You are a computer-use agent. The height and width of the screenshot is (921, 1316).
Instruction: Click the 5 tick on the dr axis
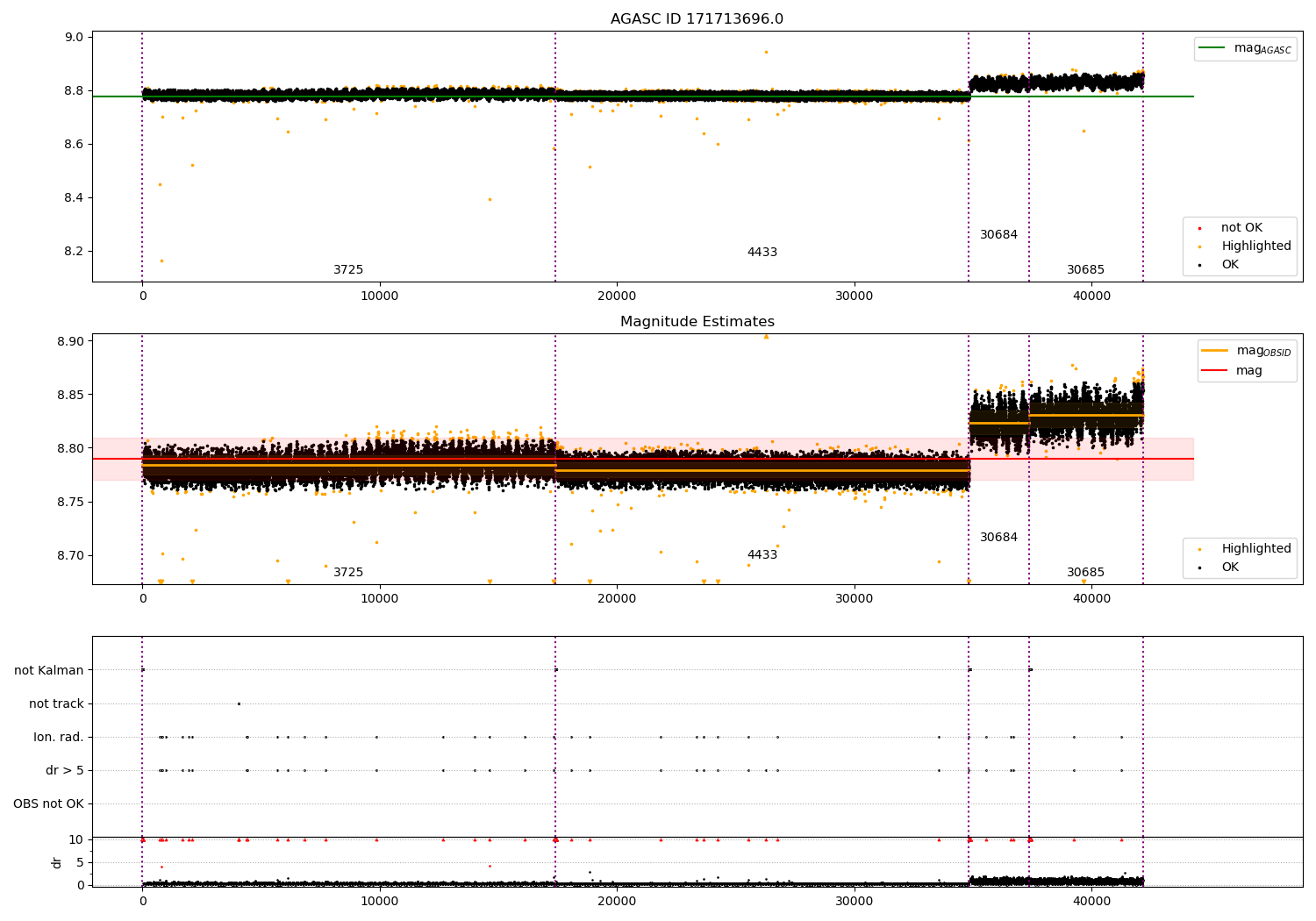[x=80, y=863]
